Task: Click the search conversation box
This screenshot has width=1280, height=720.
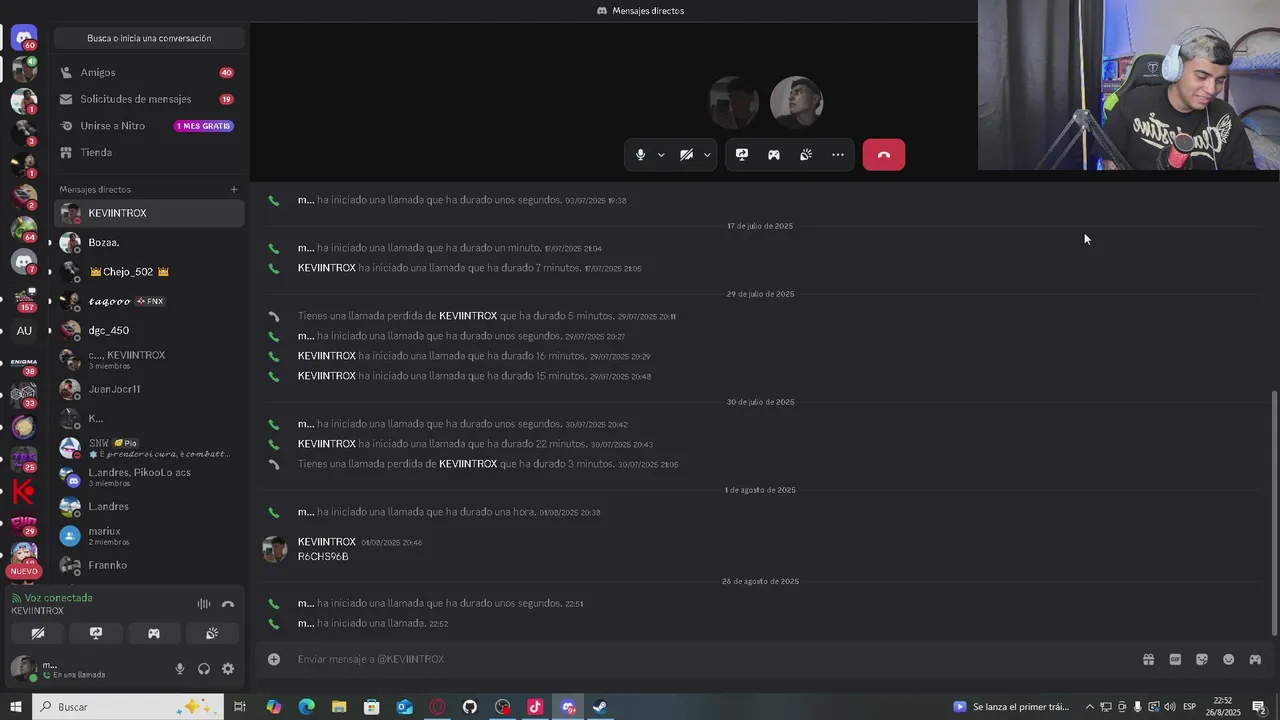Action: (149, 38)
